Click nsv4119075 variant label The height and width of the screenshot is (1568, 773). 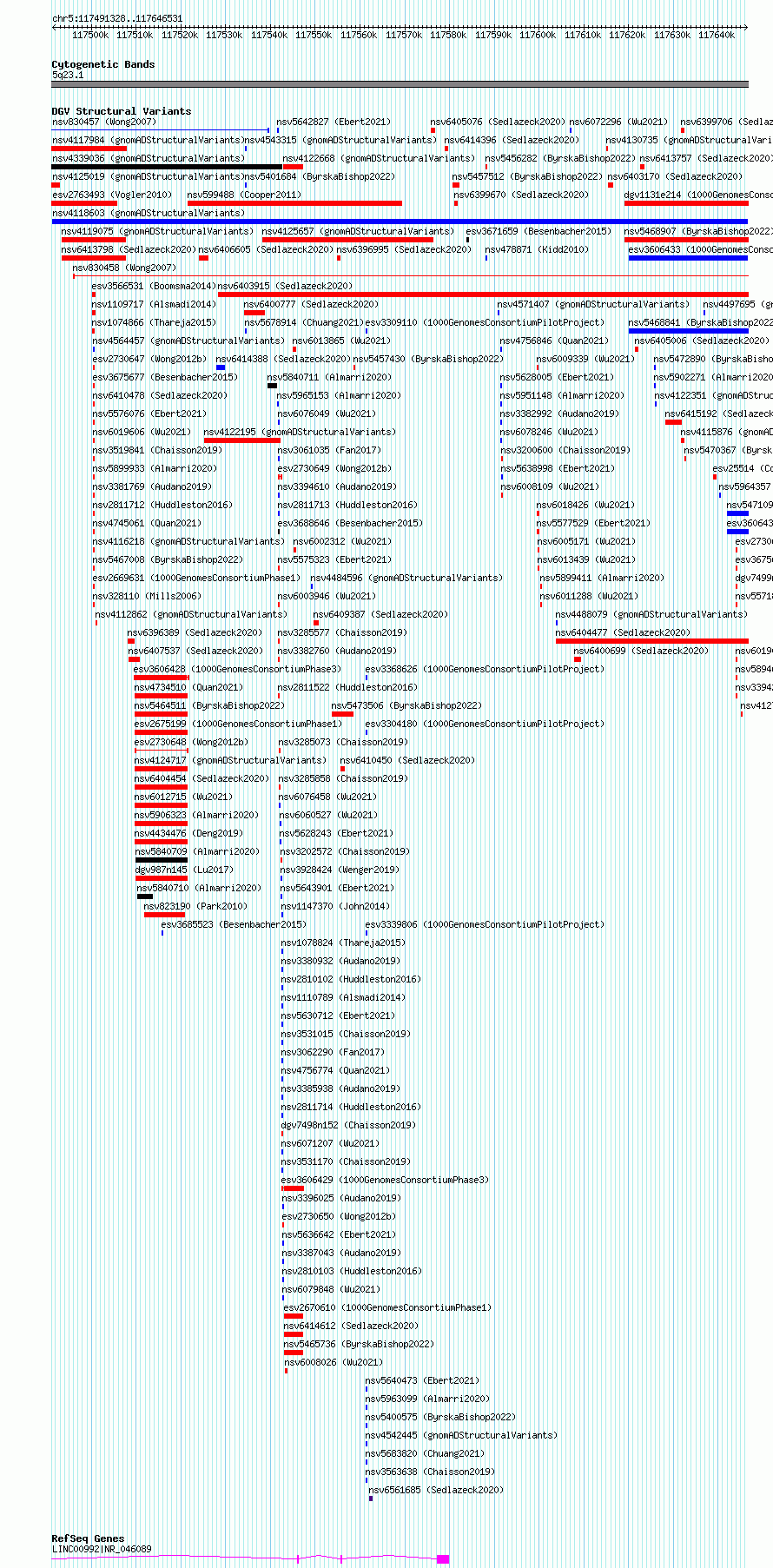click(157, 231)
